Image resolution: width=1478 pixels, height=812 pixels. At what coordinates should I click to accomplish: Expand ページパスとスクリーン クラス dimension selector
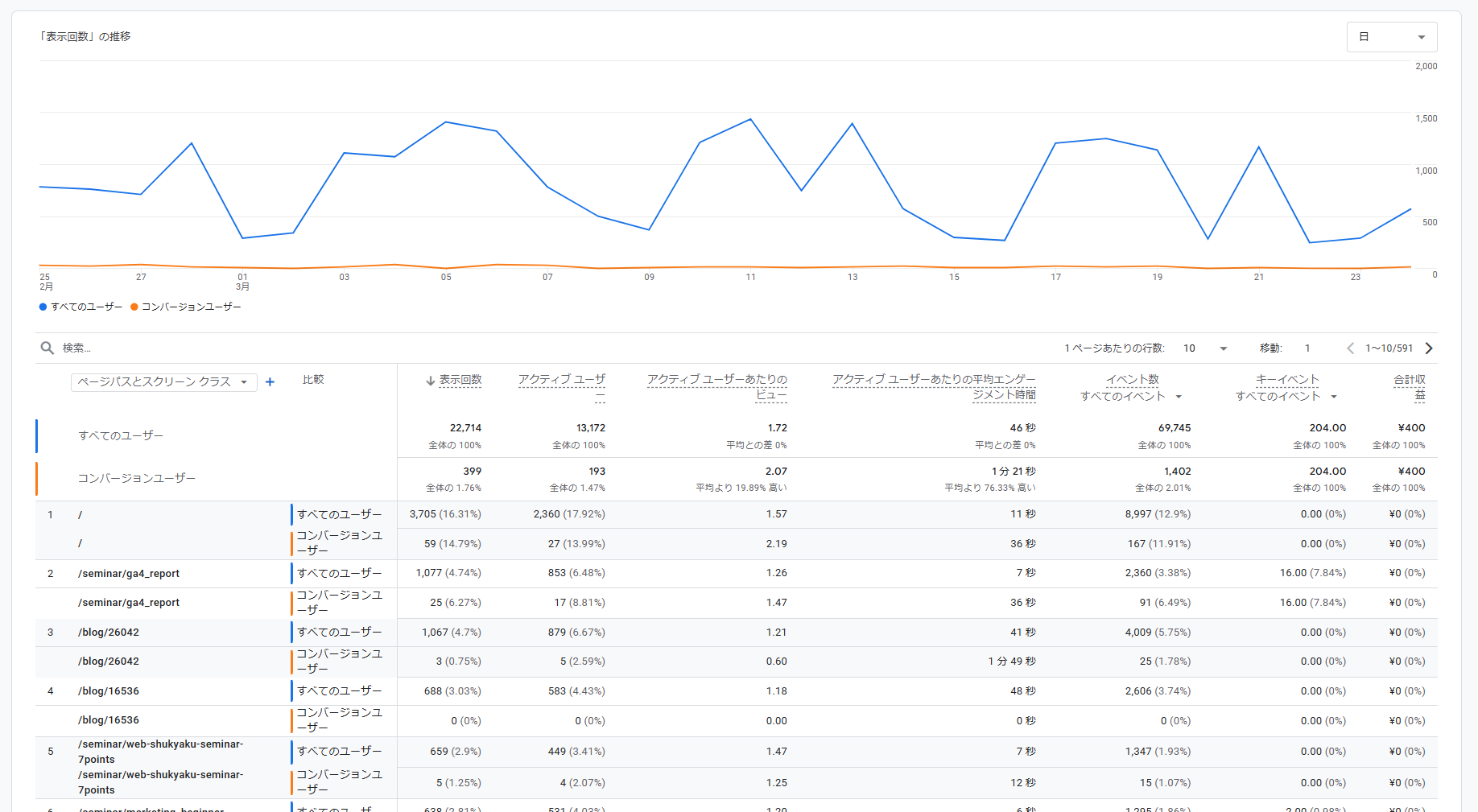pos(164,382)
